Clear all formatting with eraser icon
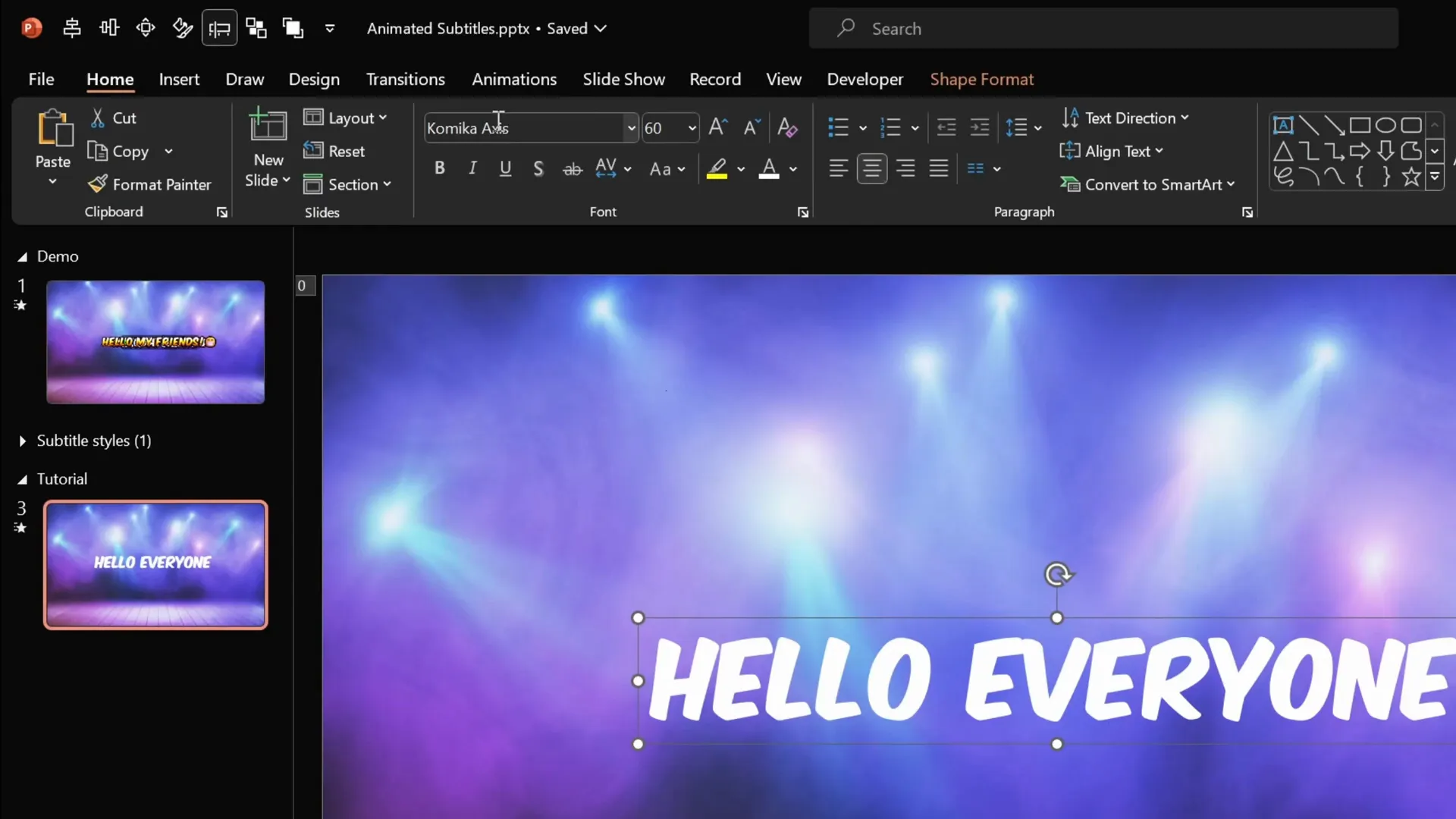The image size is (1456, 819). tap(787, 127)
